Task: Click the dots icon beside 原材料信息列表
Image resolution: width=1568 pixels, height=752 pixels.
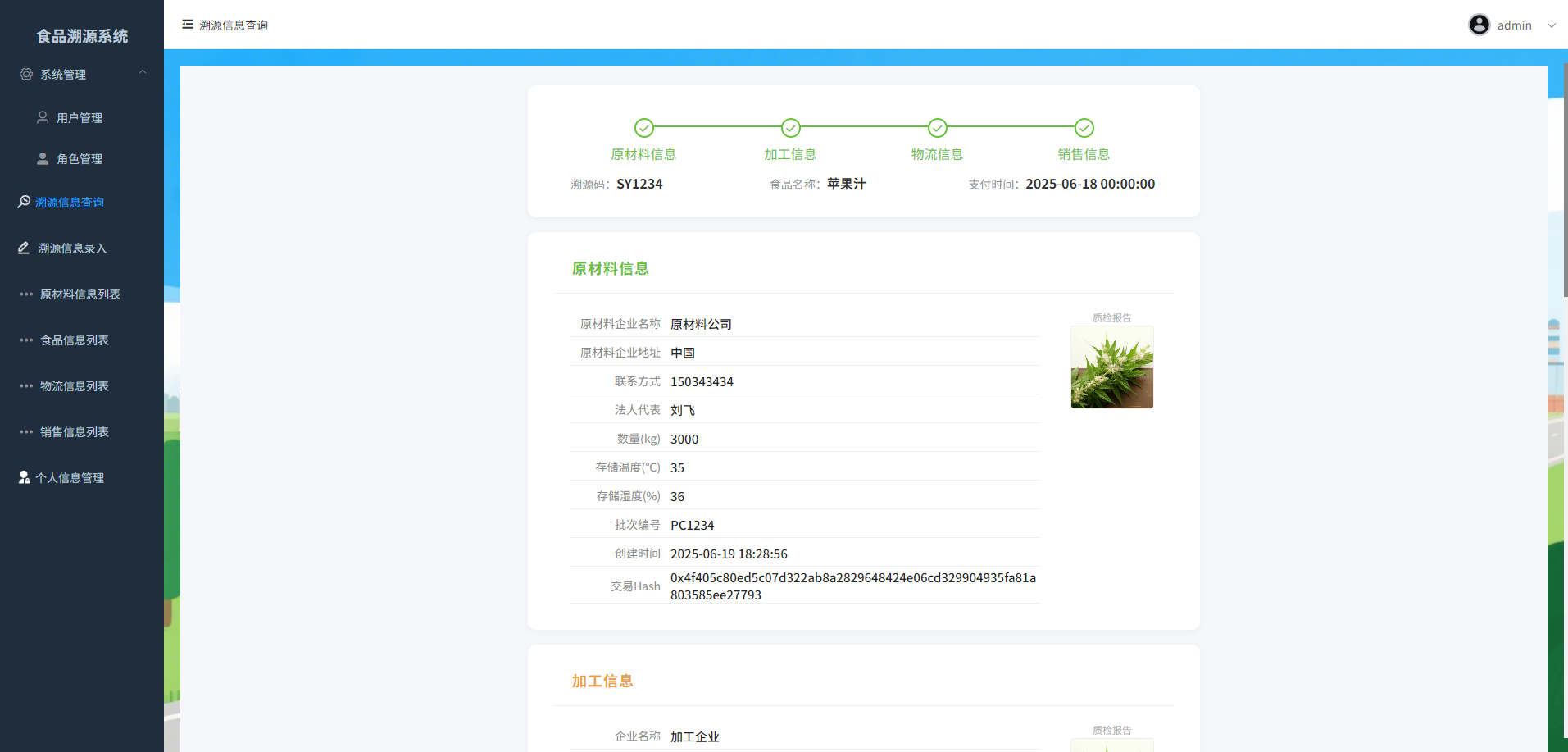Action: (x=26, y=294)
